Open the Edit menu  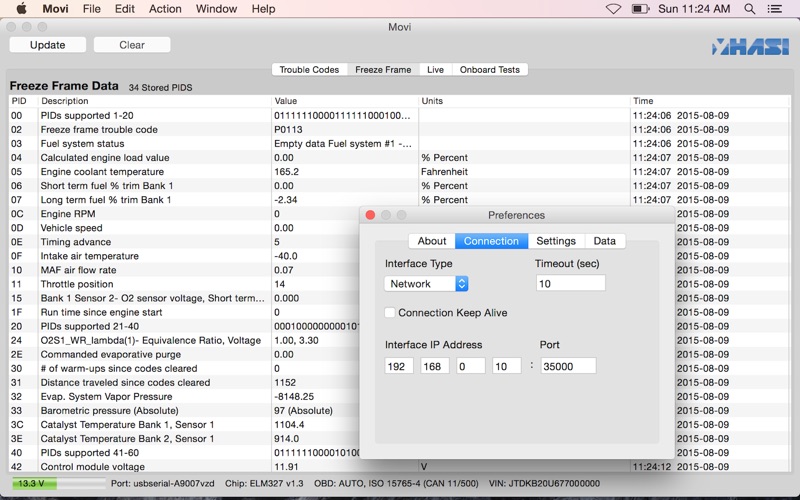[x=124, y=9]
